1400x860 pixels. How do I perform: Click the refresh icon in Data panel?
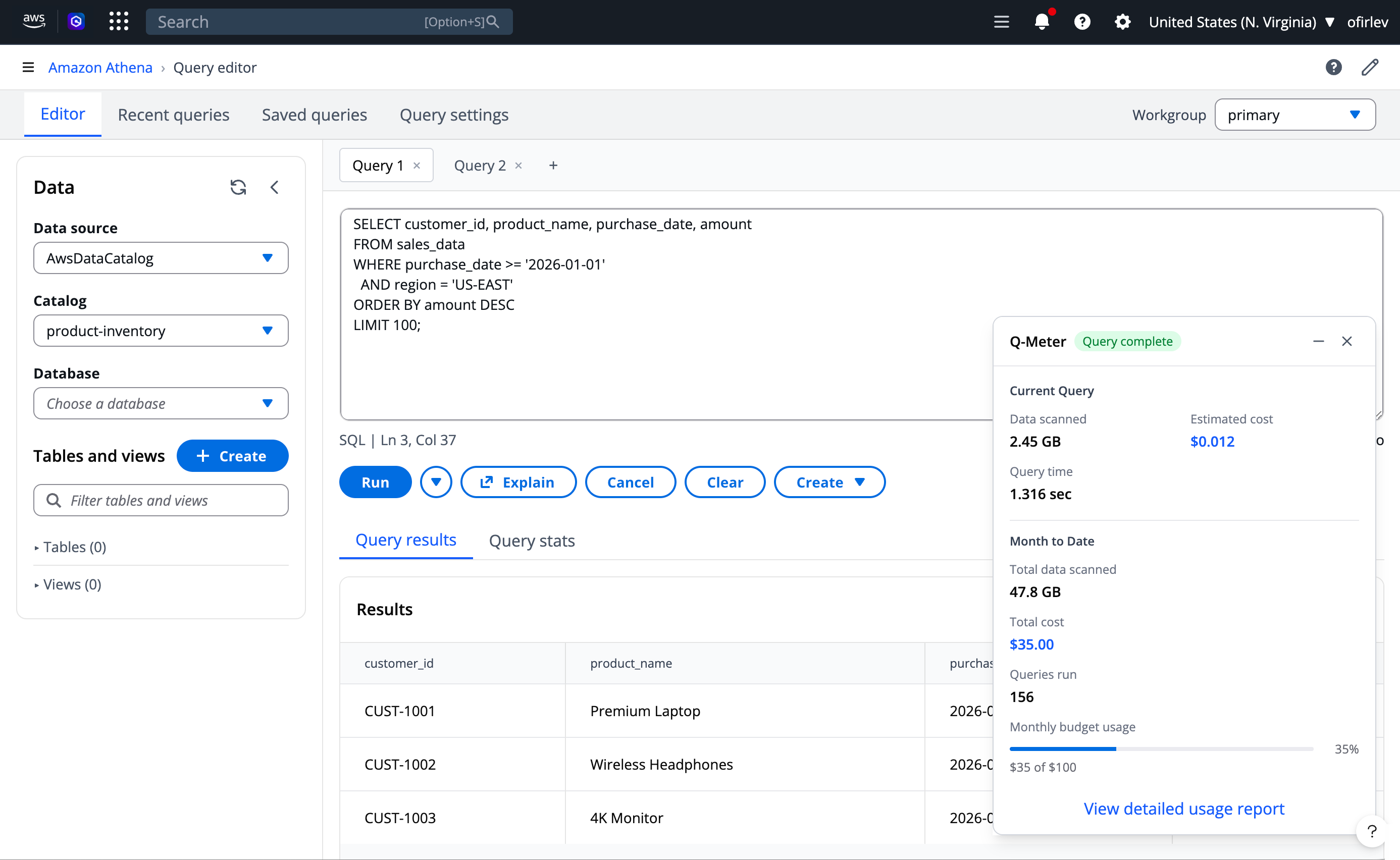point(238,187)
